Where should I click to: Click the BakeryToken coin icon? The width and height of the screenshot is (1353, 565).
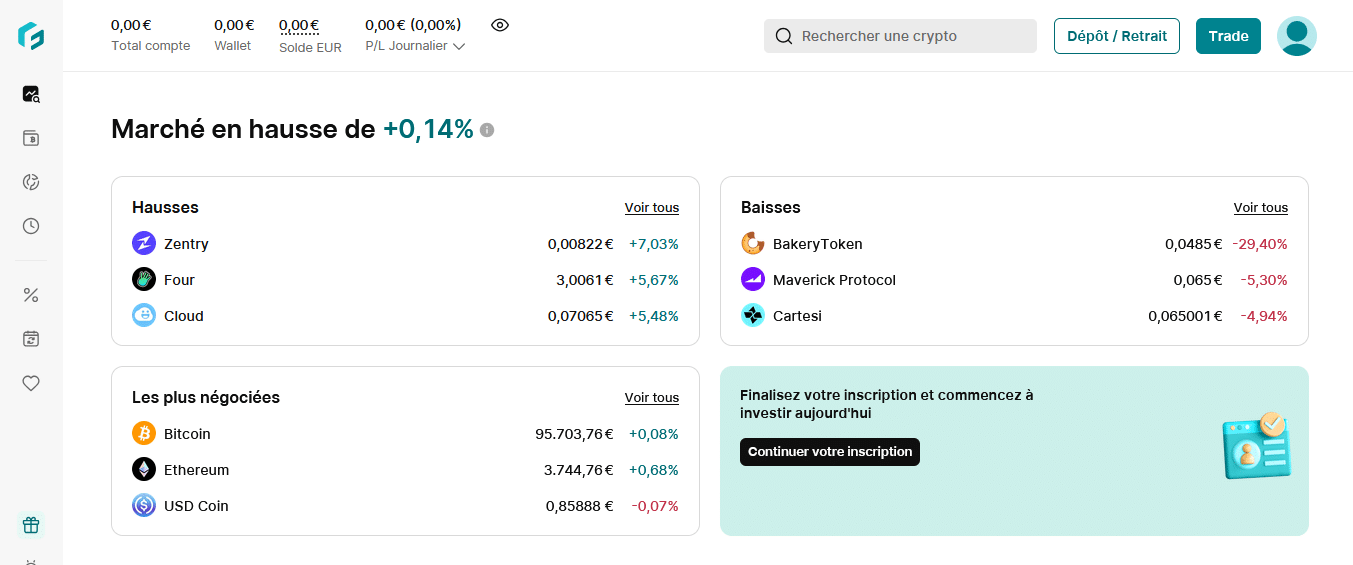click(x=753, y=243)
